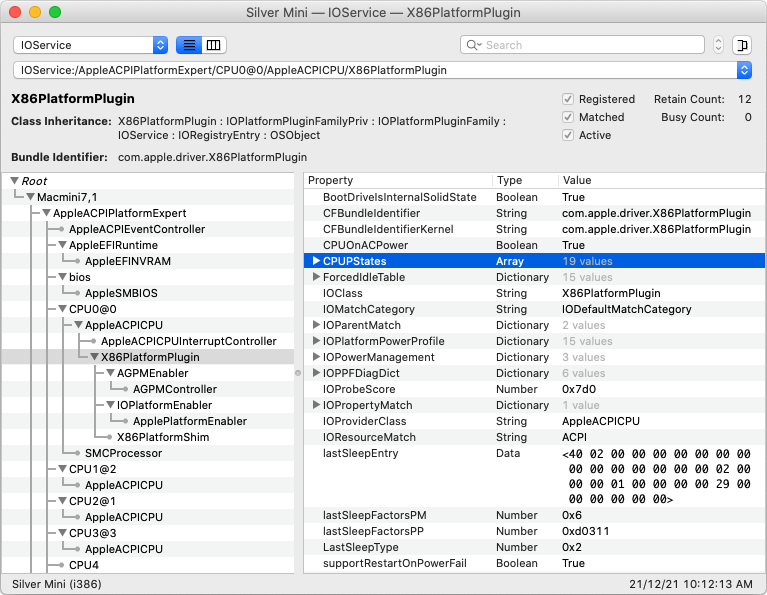Switch to outline list view
Image resolution: width=767 pixels, height=595 pixels.
click(x=189, y=45)
